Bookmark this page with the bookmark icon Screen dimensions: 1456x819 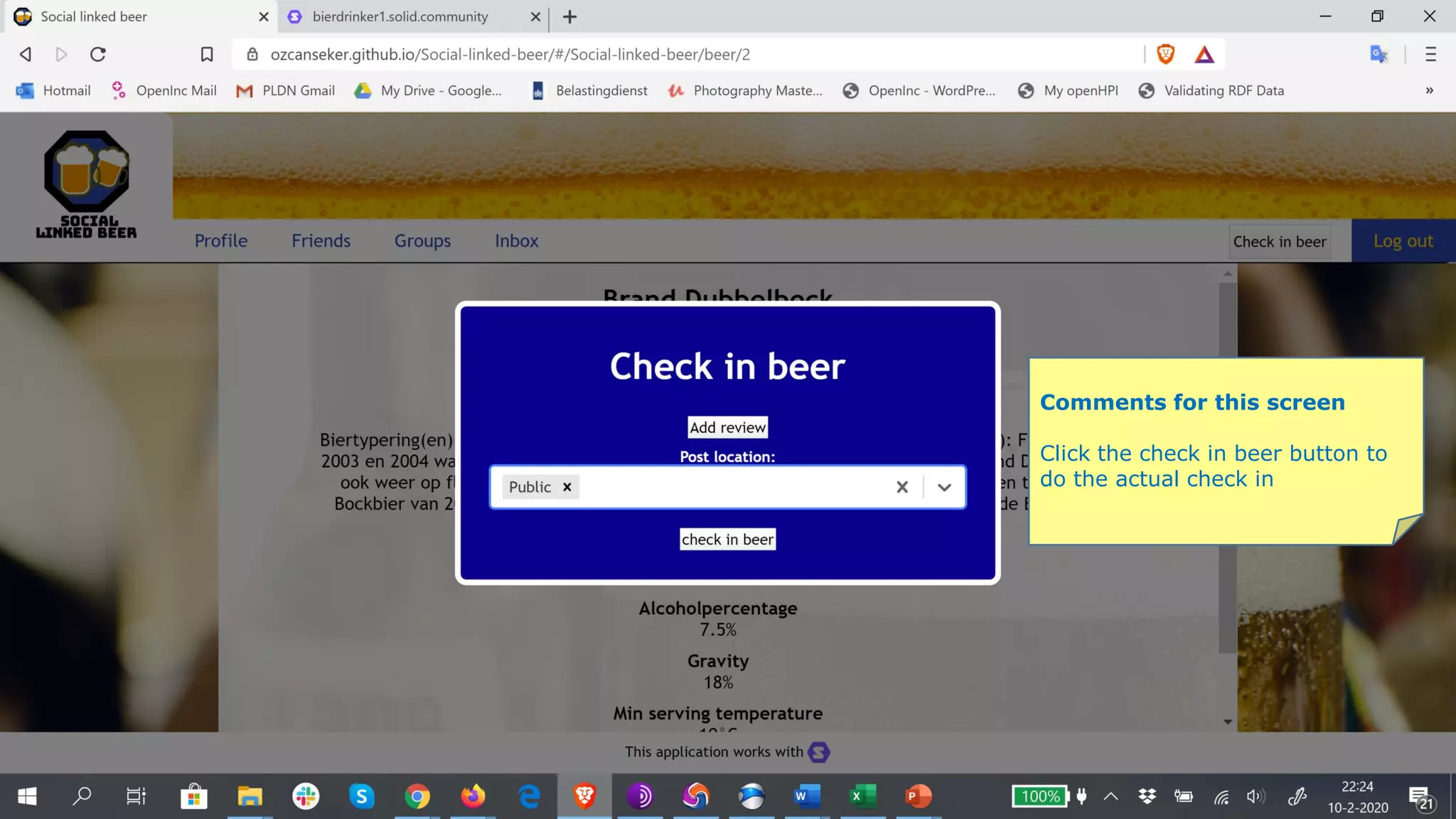point(207,54)
